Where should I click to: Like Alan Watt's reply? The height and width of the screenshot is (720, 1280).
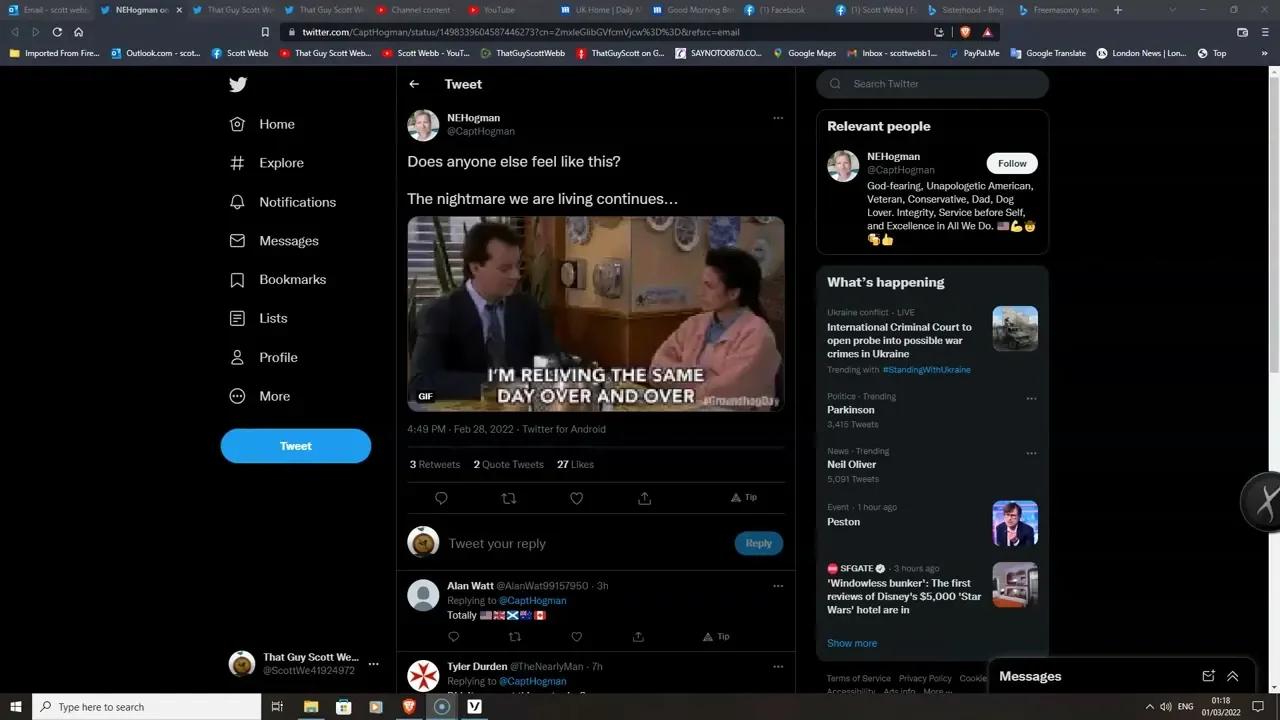(576, 637)
